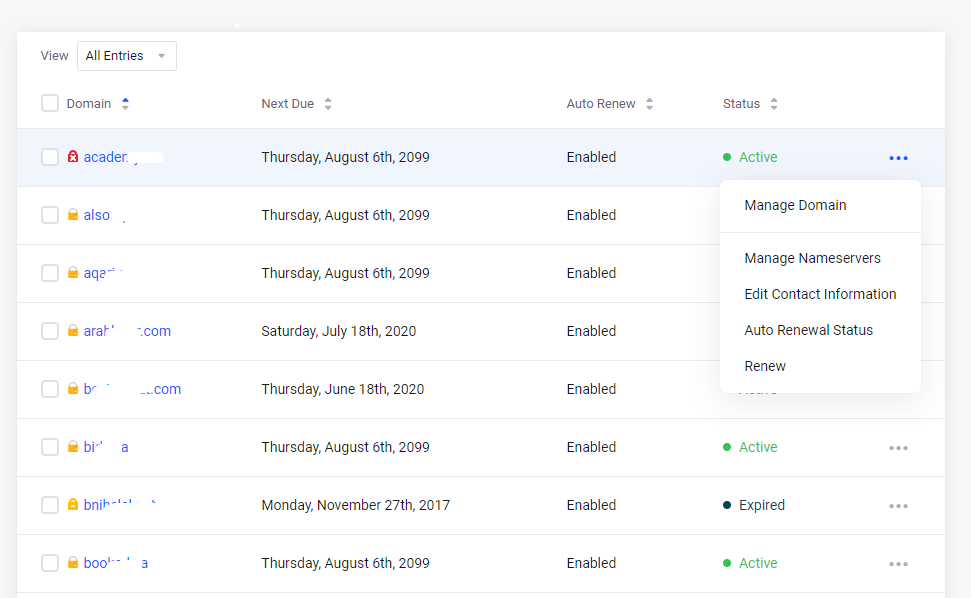Check the box for the first domain row

50,157
